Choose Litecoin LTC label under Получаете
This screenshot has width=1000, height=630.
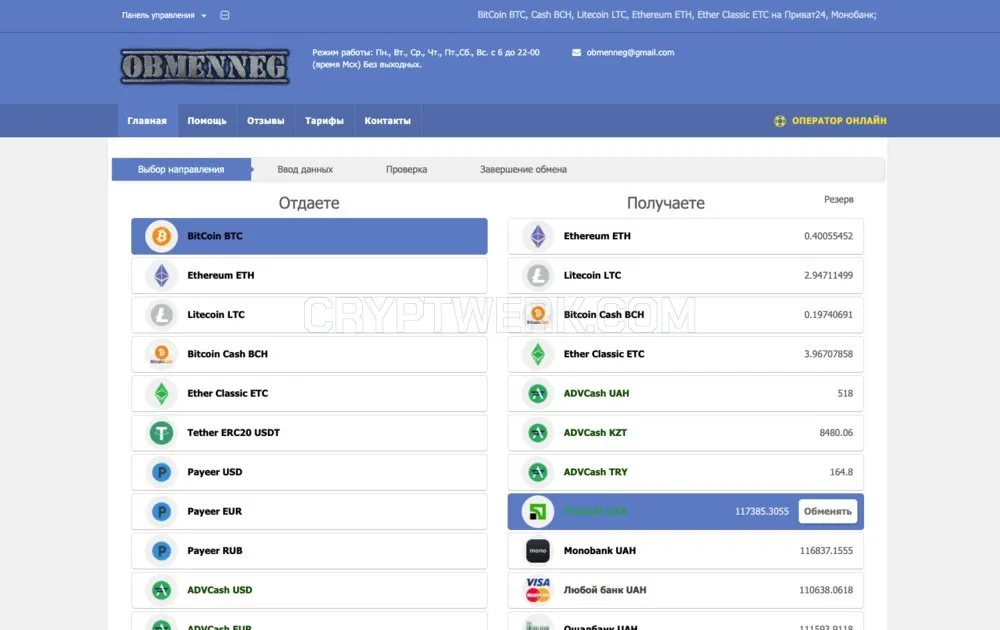(592, 275)
